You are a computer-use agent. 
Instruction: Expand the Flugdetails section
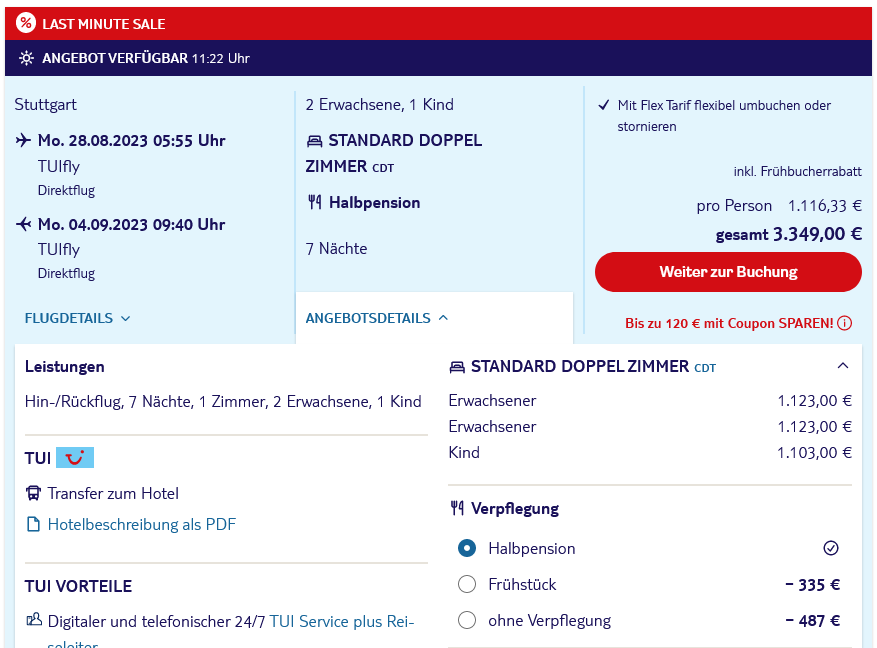click(x=77, y=318)
